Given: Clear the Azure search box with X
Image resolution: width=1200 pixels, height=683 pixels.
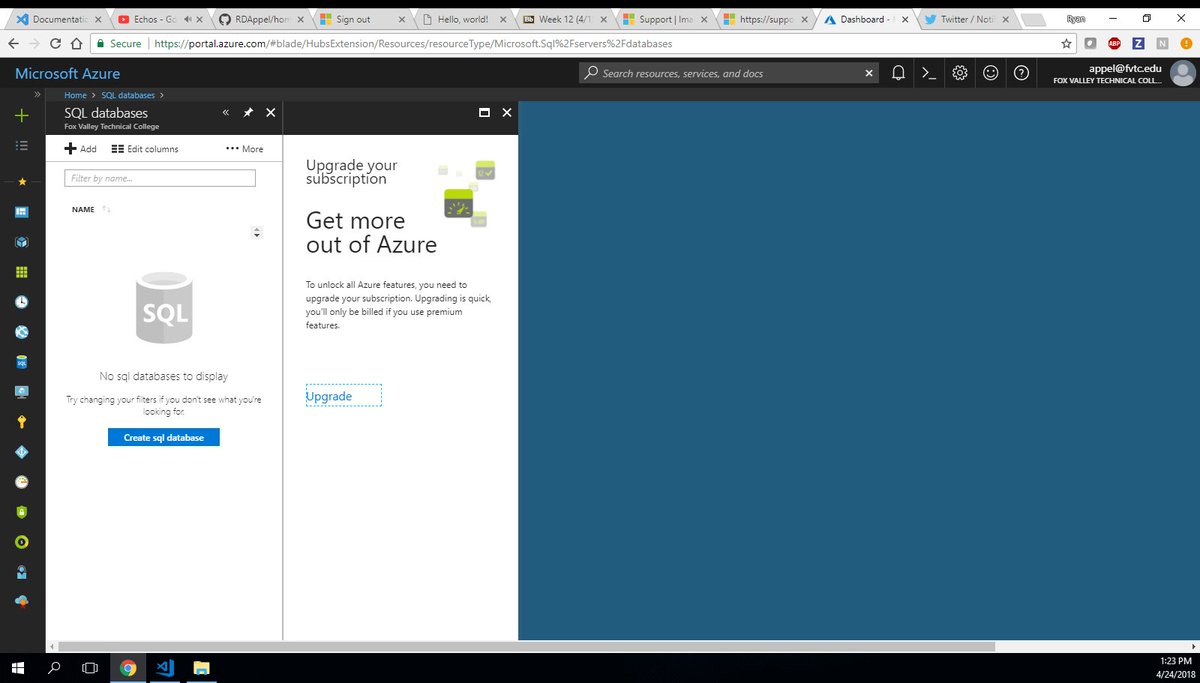Looking at the screenshot, I should click(868, 73).
